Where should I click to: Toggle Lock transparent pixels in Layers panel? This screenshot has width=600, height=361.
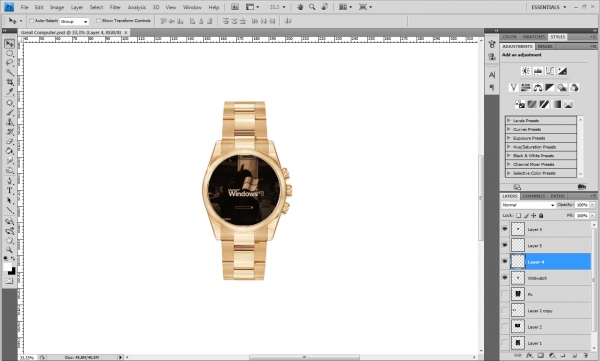(x=518, y=216)
